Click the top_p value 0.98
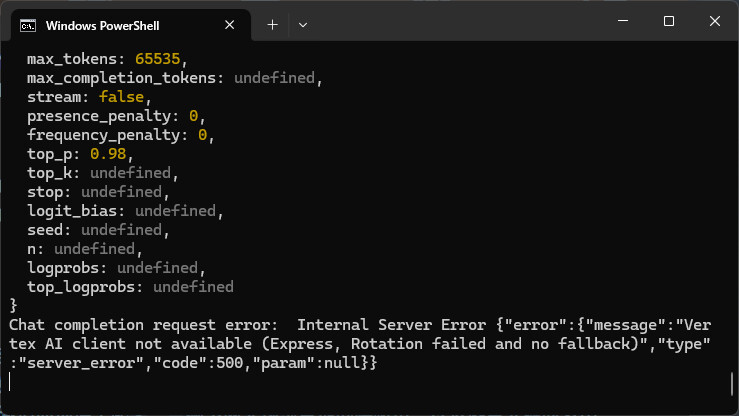This screenshot has width=739, height=416. [111, 154]
